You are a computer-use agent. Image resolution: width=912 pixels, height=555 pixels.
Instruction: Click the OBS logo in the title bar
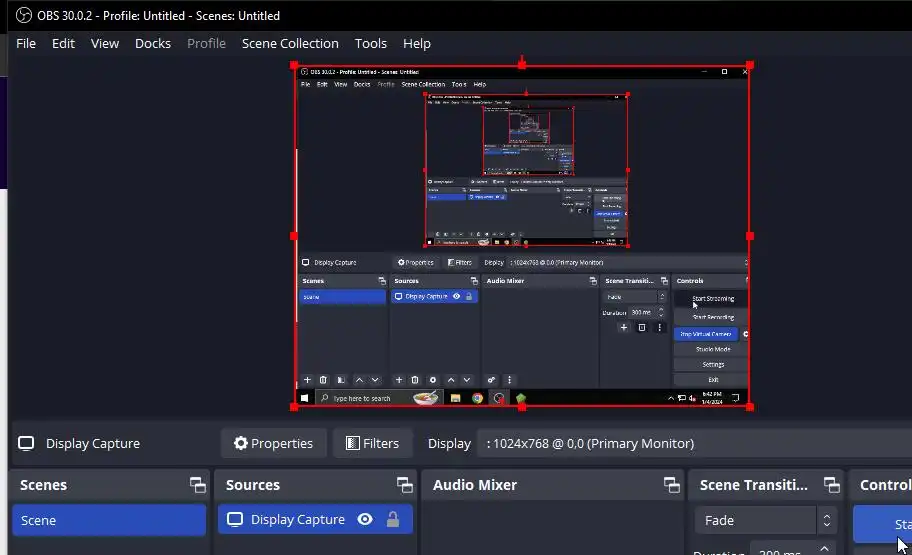pyautogui.click(x=24, y=15)
